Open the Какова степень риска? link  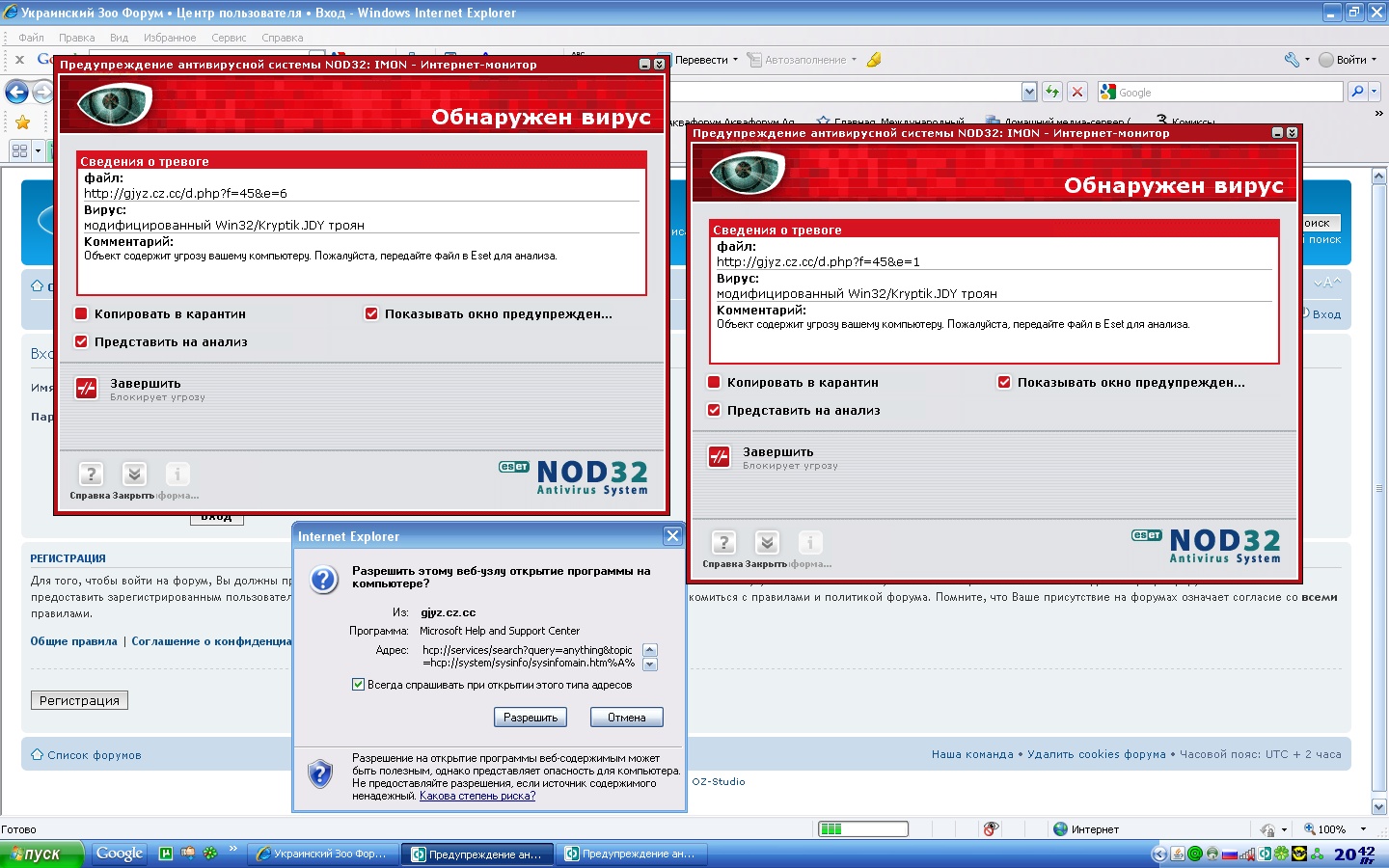(477, 796)
